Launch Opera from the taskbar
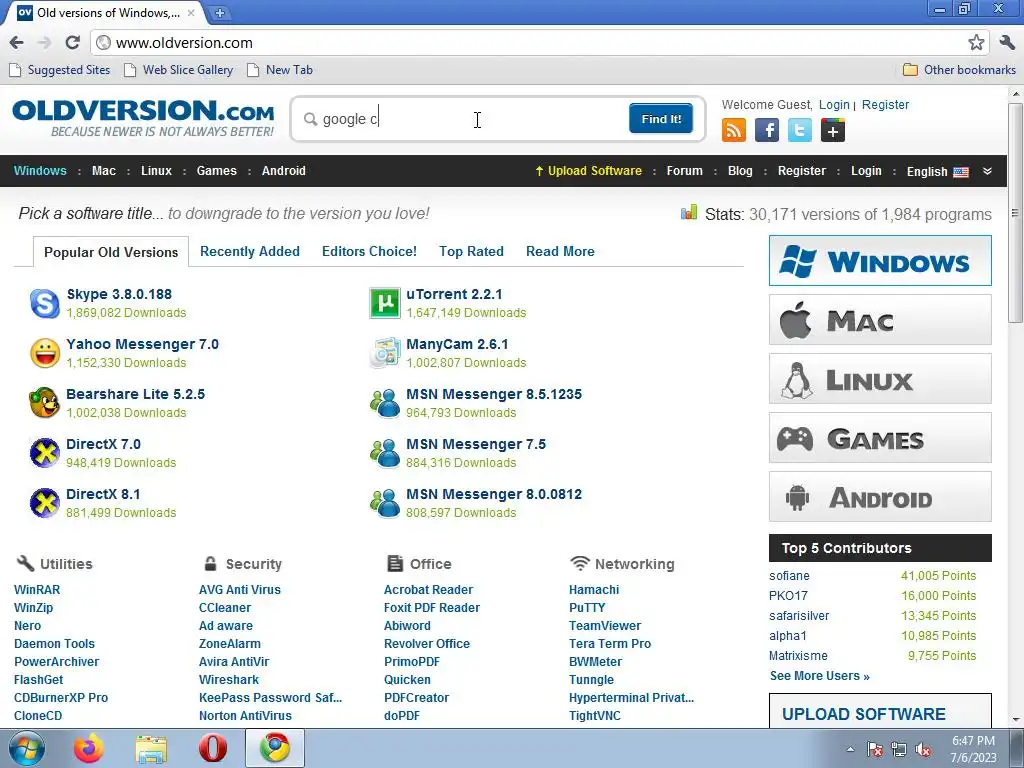 213,748
